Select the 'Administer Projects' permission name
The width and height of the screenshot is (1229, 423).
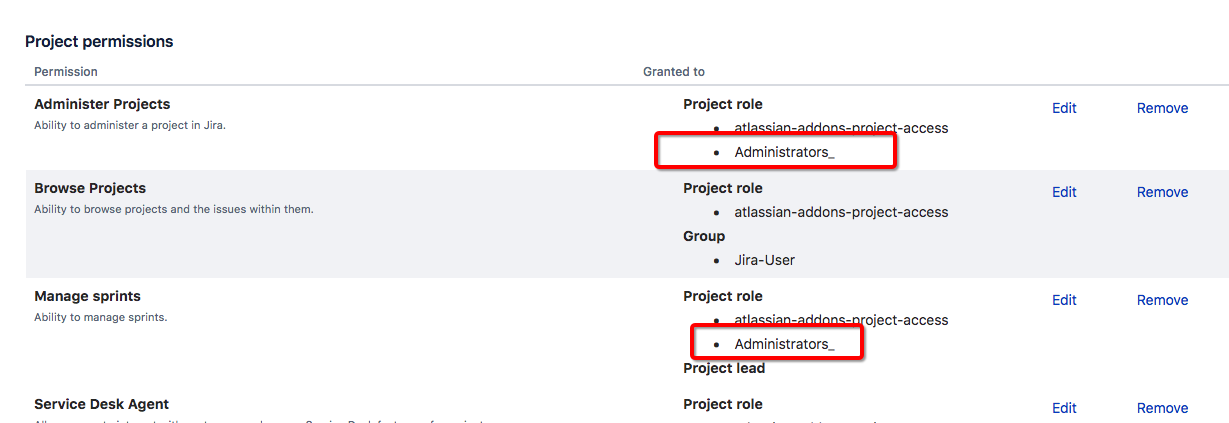click(x=102, y=104)
